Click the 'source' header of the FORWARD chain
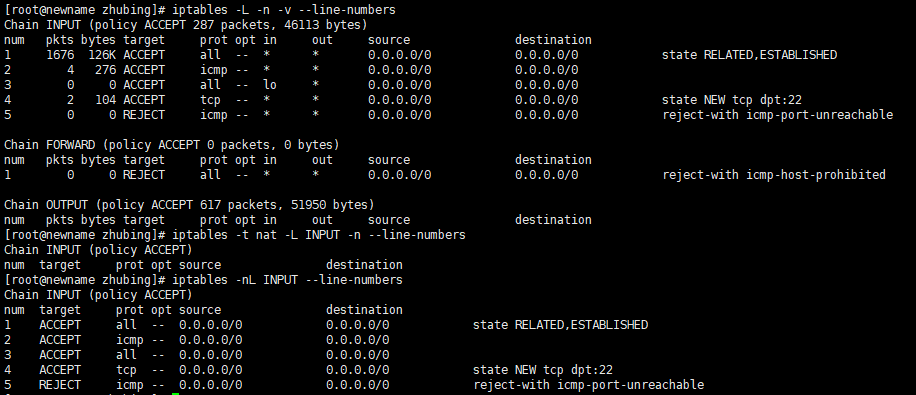916x395 pixels. (x=389, y=160)
